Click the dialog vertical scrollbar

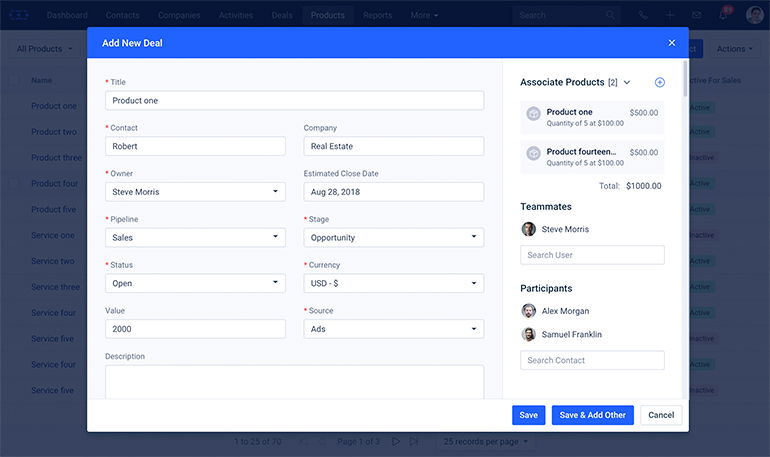(686, 79)
